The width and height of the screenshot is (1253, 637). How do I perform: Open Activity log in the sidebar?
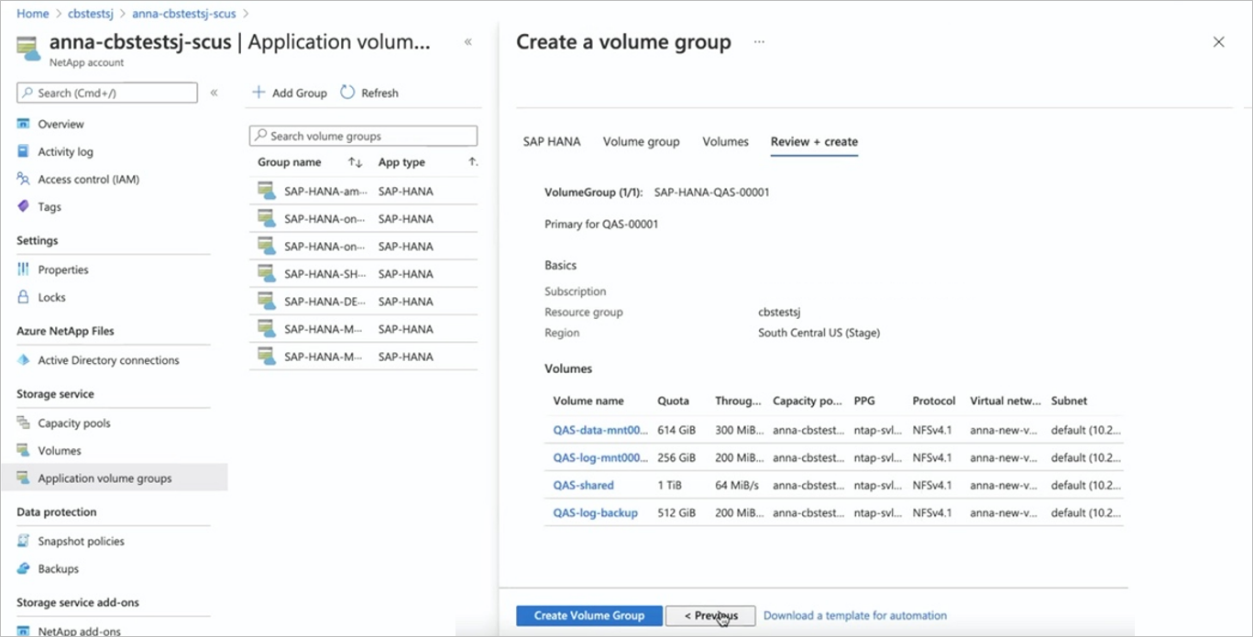tap(65, 152)
